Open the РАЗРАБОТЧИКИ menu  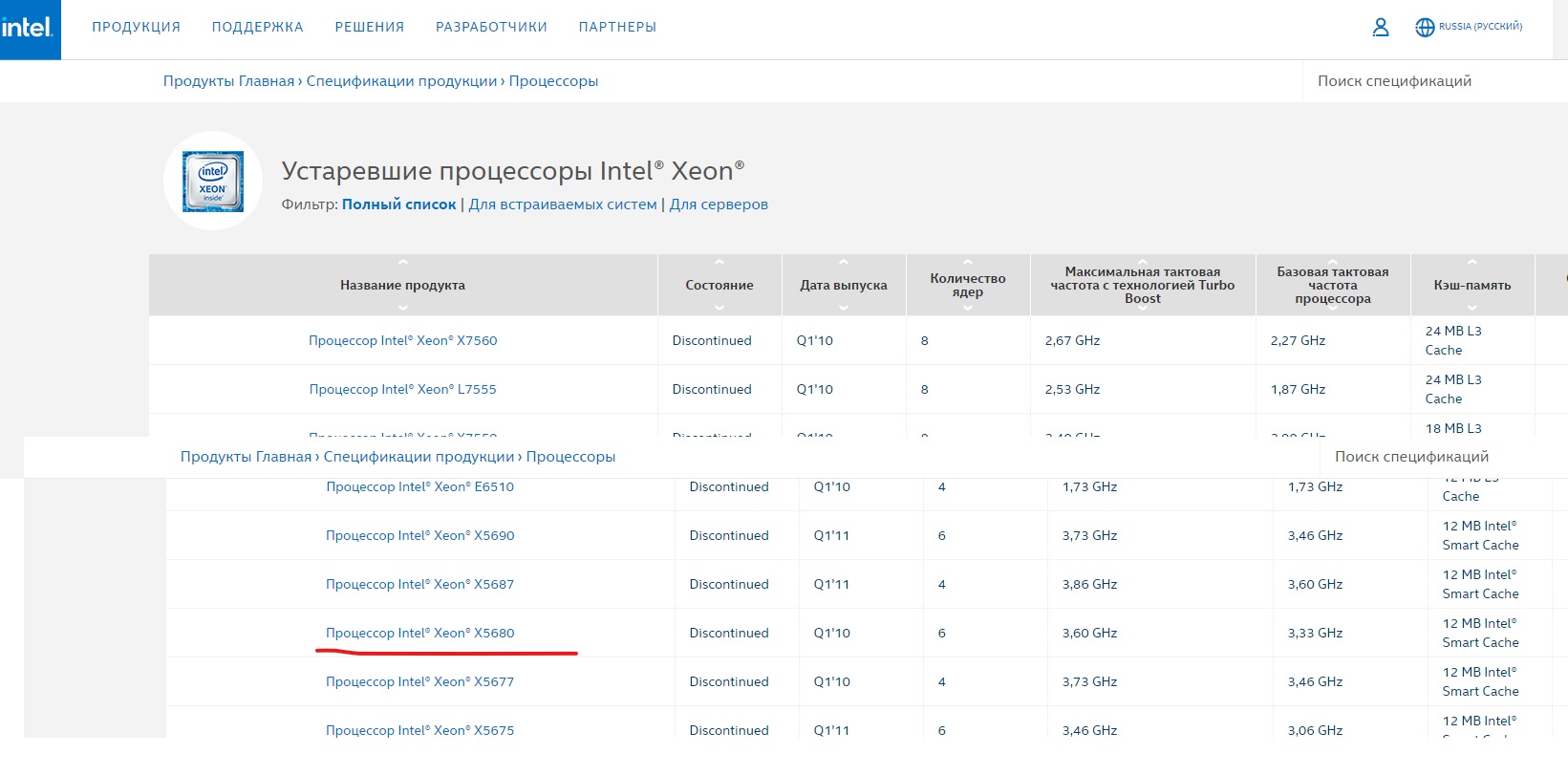tap(491, 28)
